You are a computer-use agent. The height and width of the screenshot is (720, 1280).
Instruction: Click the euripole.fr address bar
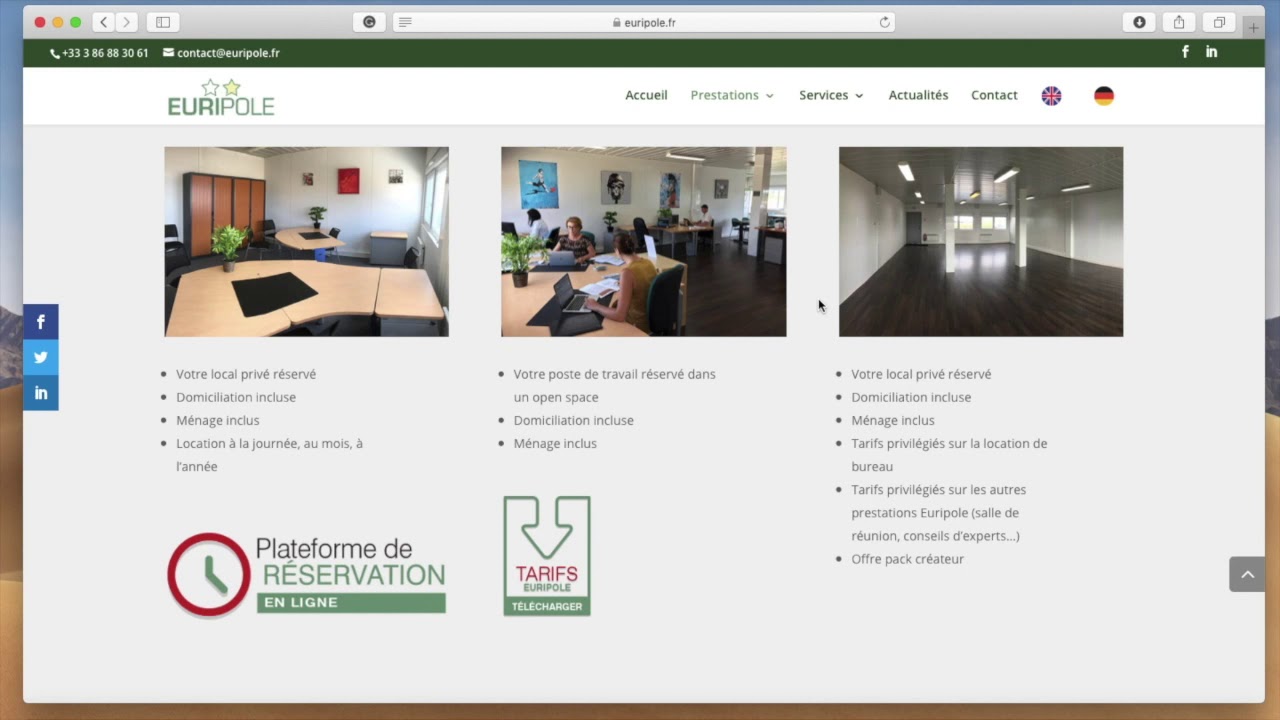coord(644,22)
